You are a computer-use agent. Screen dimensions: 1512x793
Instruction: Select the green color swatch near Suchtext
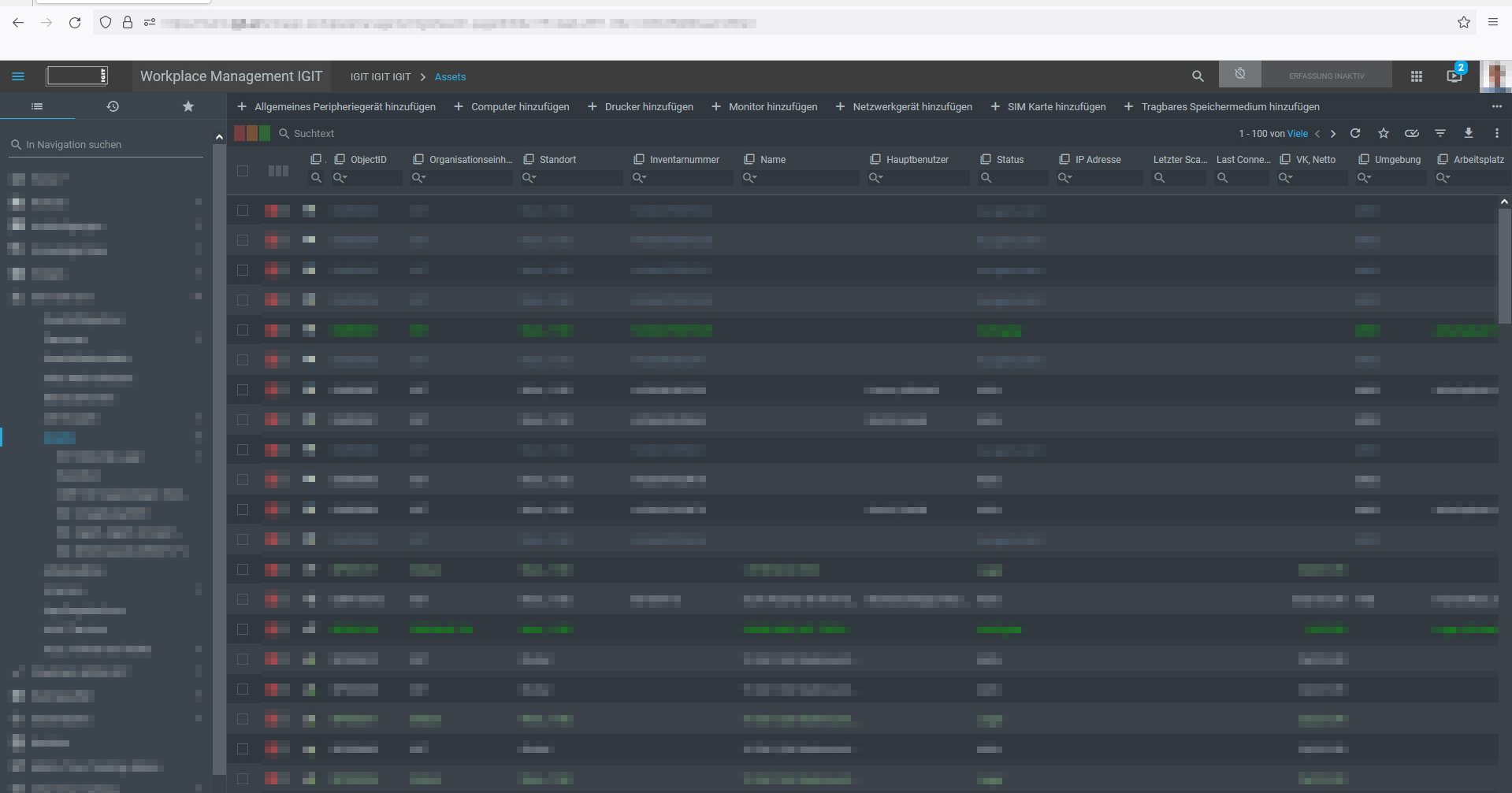(x=264, y=133)
